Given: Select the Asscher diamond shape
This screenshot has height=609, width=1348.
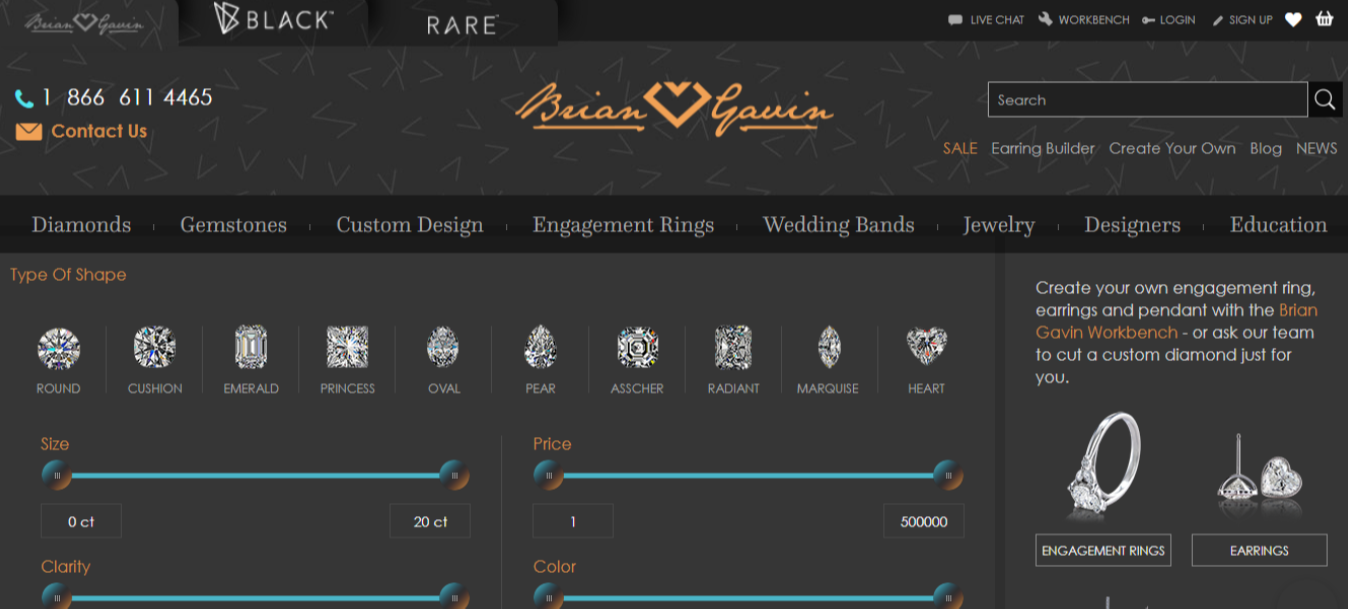Looking at the screenshot, I should point(637,360).
